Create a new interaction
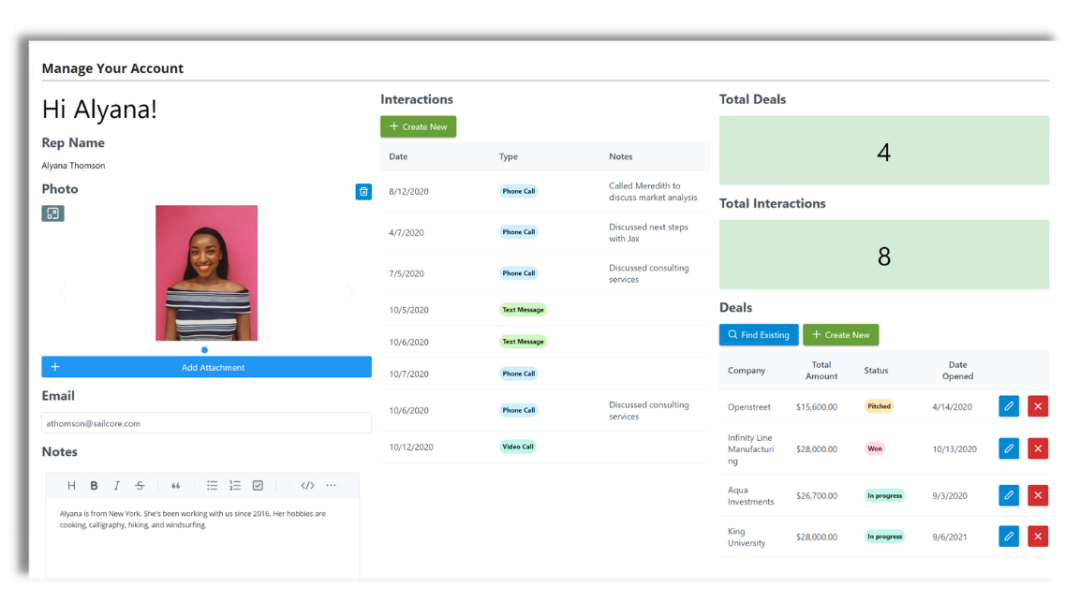The image size is (1080, 602). [418, 126]
